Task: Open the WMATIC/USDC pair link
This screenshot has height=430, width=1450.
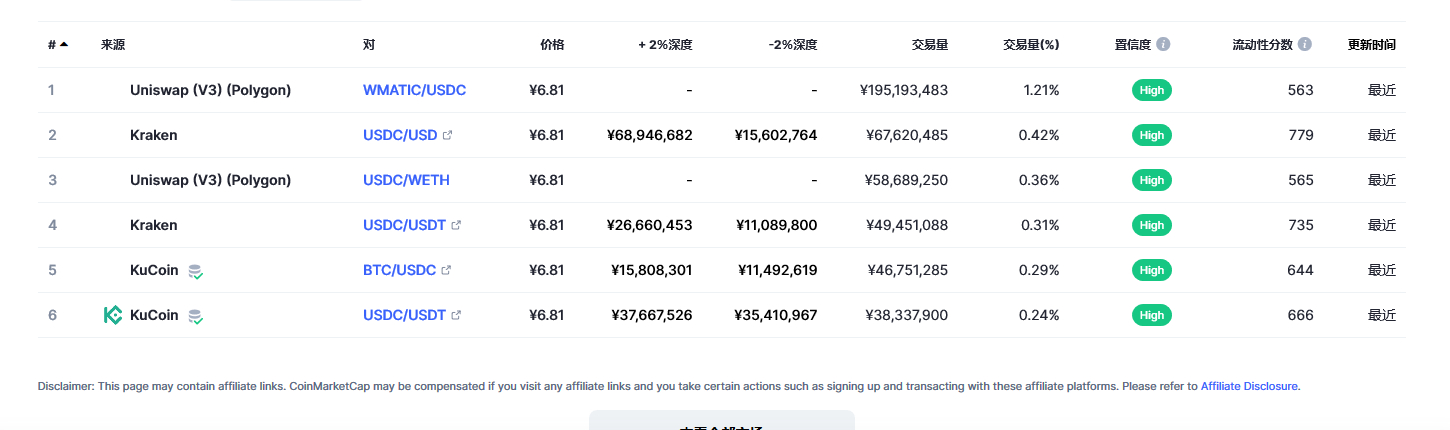Action: 414,90
